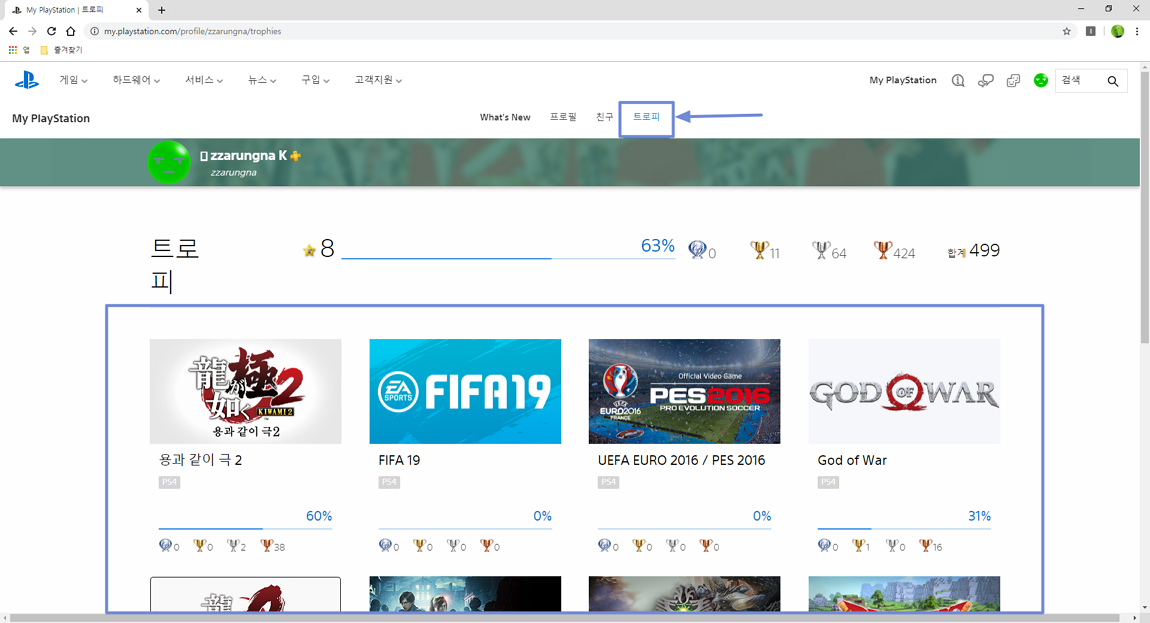Click the 0% value for UEFA EURO 2016
Image resolution: width=1150 pixels, height=623 pixels.
click(762, 516)
